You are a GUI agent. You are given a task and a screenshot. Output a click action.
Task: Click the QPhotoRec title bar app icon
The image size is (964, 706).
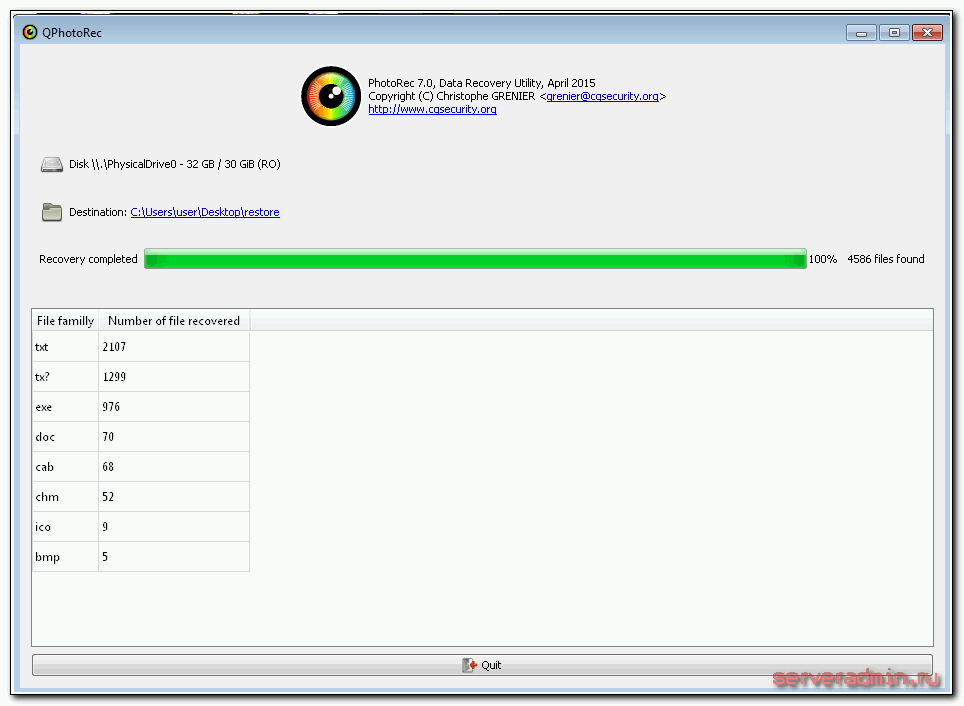30,32
